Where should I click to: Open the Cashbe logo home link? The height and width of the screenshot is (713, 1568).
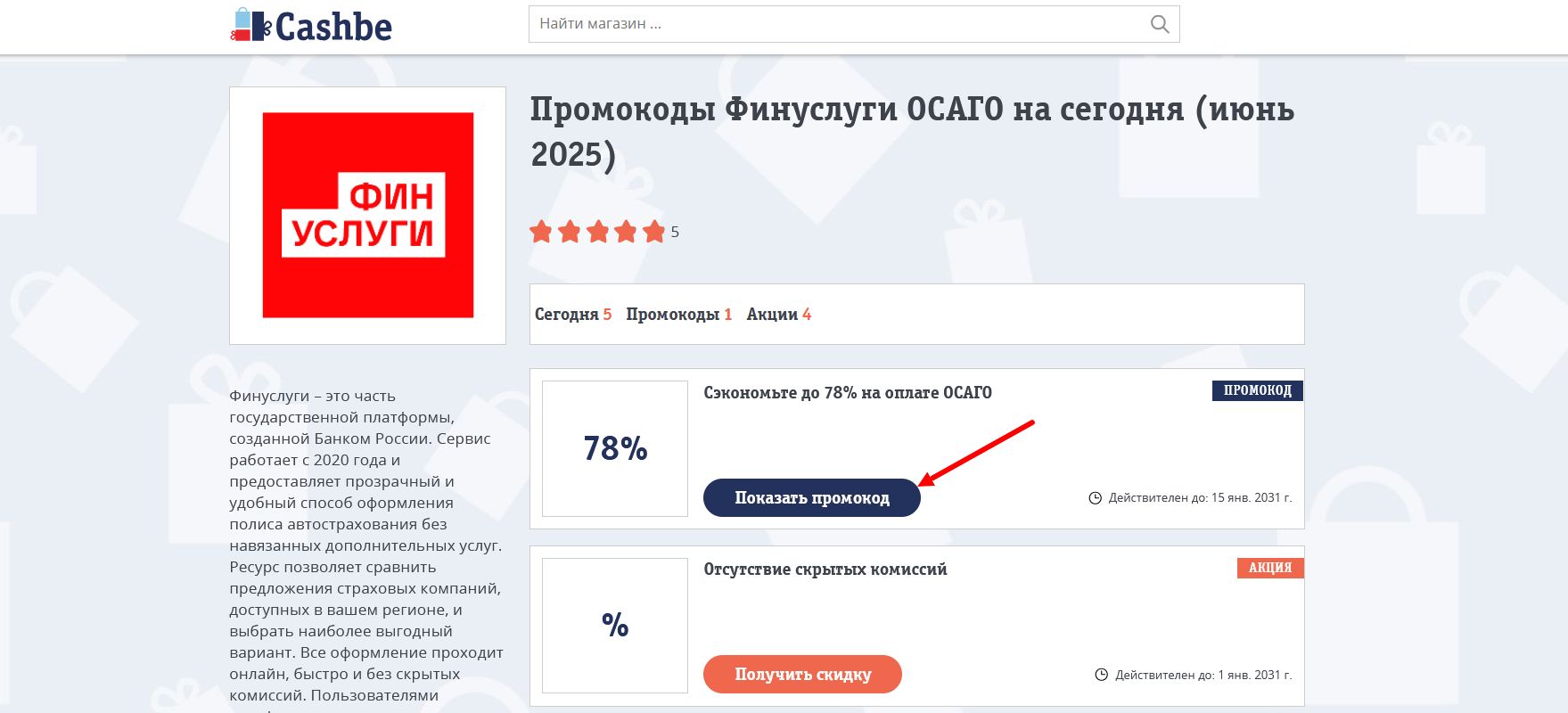(311, 26)
